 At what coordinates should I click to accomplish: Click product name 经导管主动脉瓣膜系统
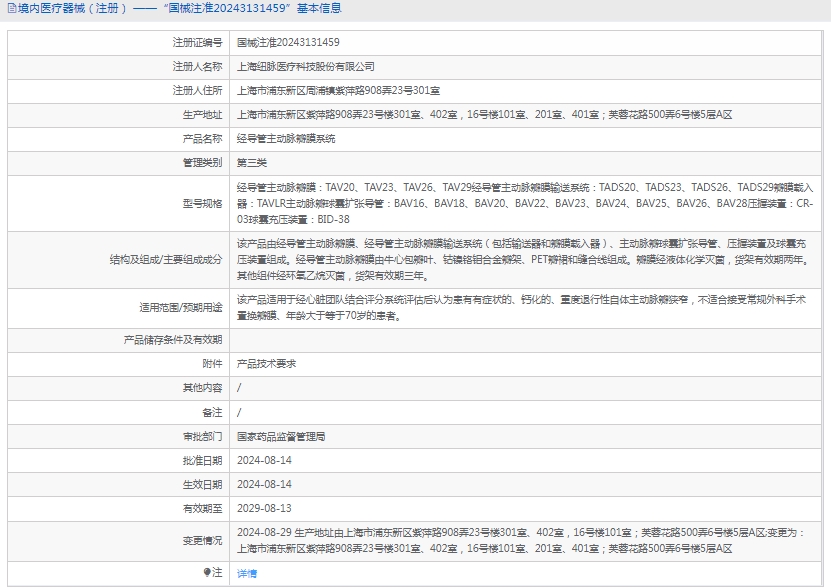[x=286, y=139]
